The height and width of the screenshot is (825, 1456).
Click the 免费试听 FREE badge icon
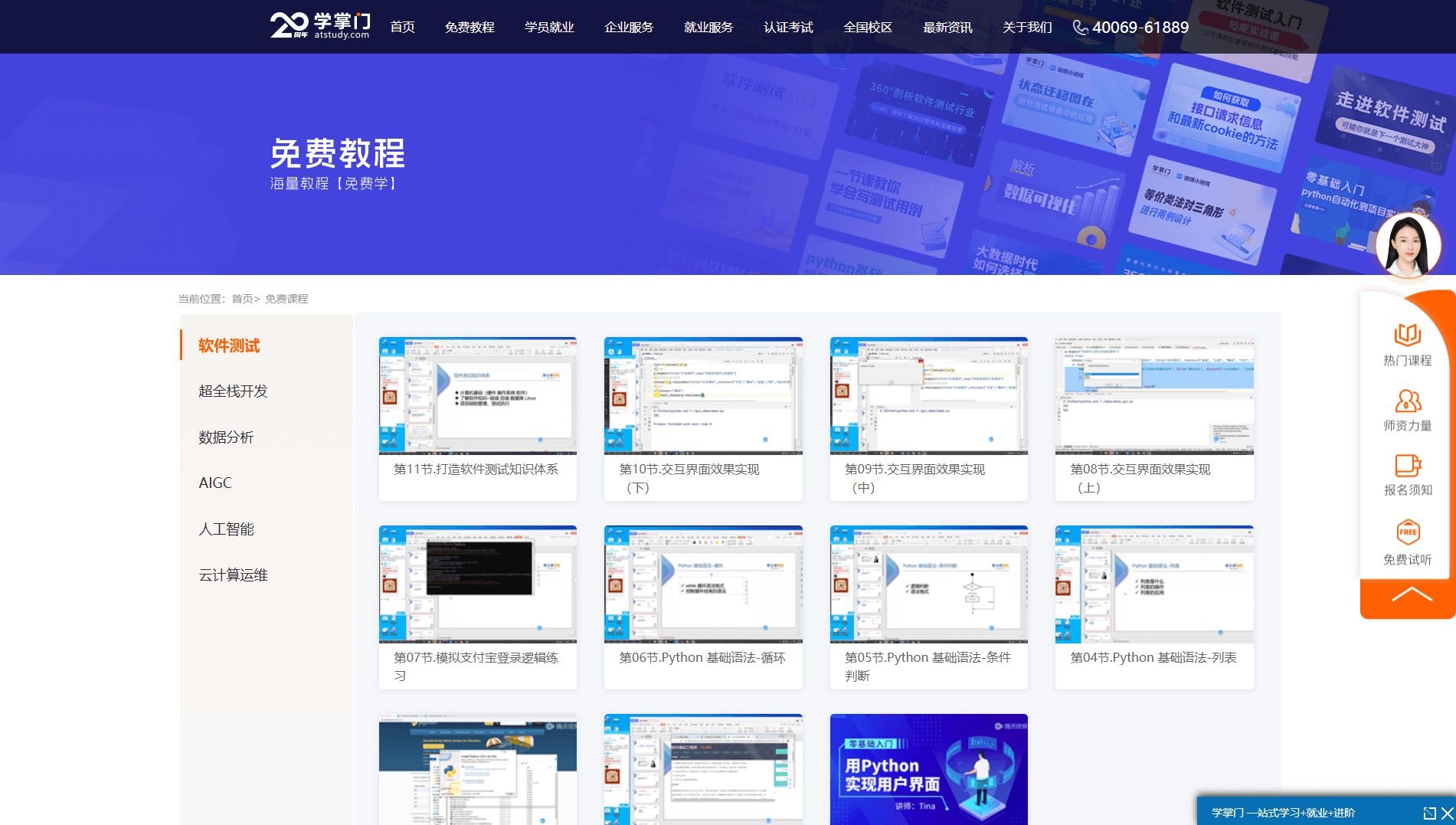pos(1408,532)
